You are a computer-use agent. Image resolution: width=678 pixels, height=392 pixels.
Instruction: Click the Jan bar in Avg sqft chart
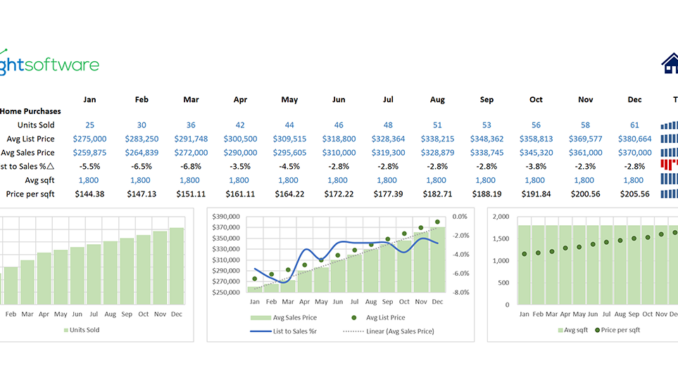(524, 265)
